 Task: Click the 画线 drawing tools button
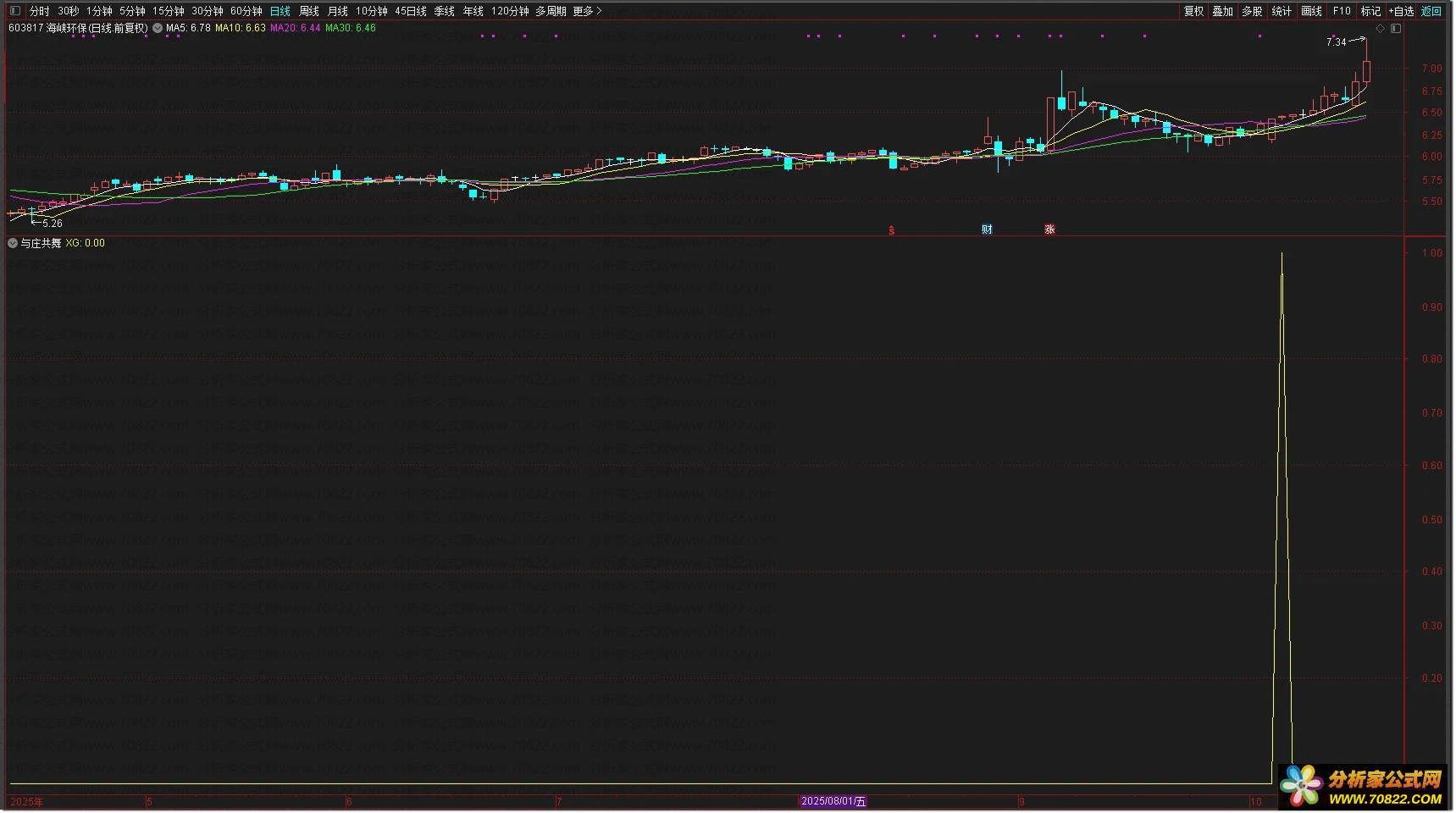(1312, 11)
